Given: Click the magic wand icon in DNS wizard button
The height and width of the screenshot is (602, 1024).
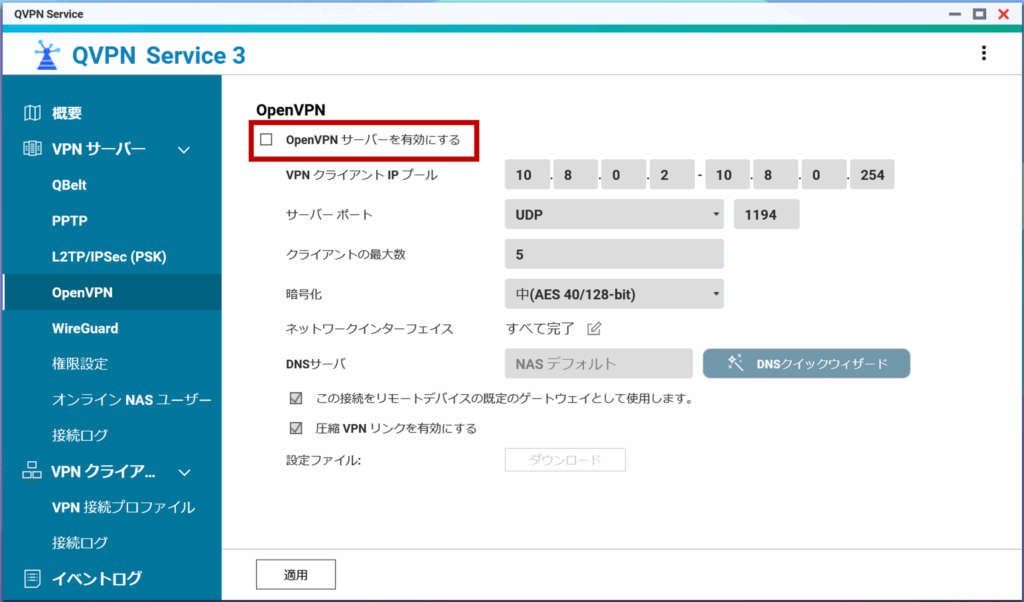Looking at the screenshot, I should pos(735,364).
